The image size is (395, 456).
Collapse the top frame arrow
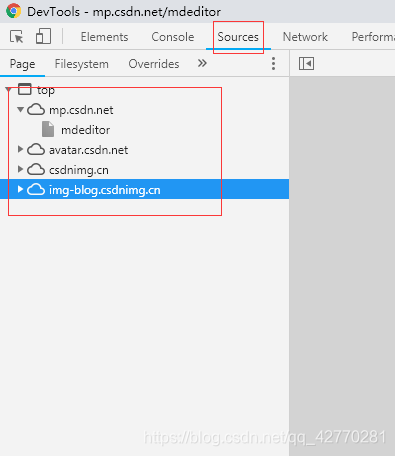click(x=8, y=90)
